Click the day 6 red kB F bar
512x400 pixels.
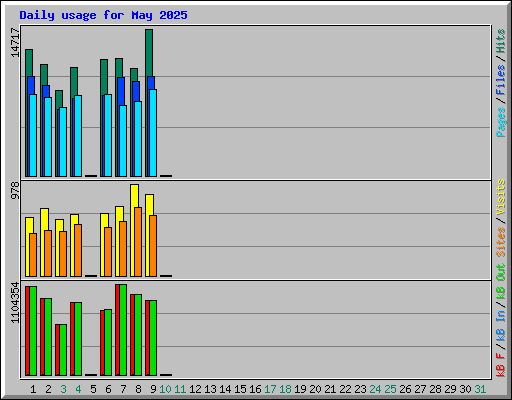pos(102,343)
